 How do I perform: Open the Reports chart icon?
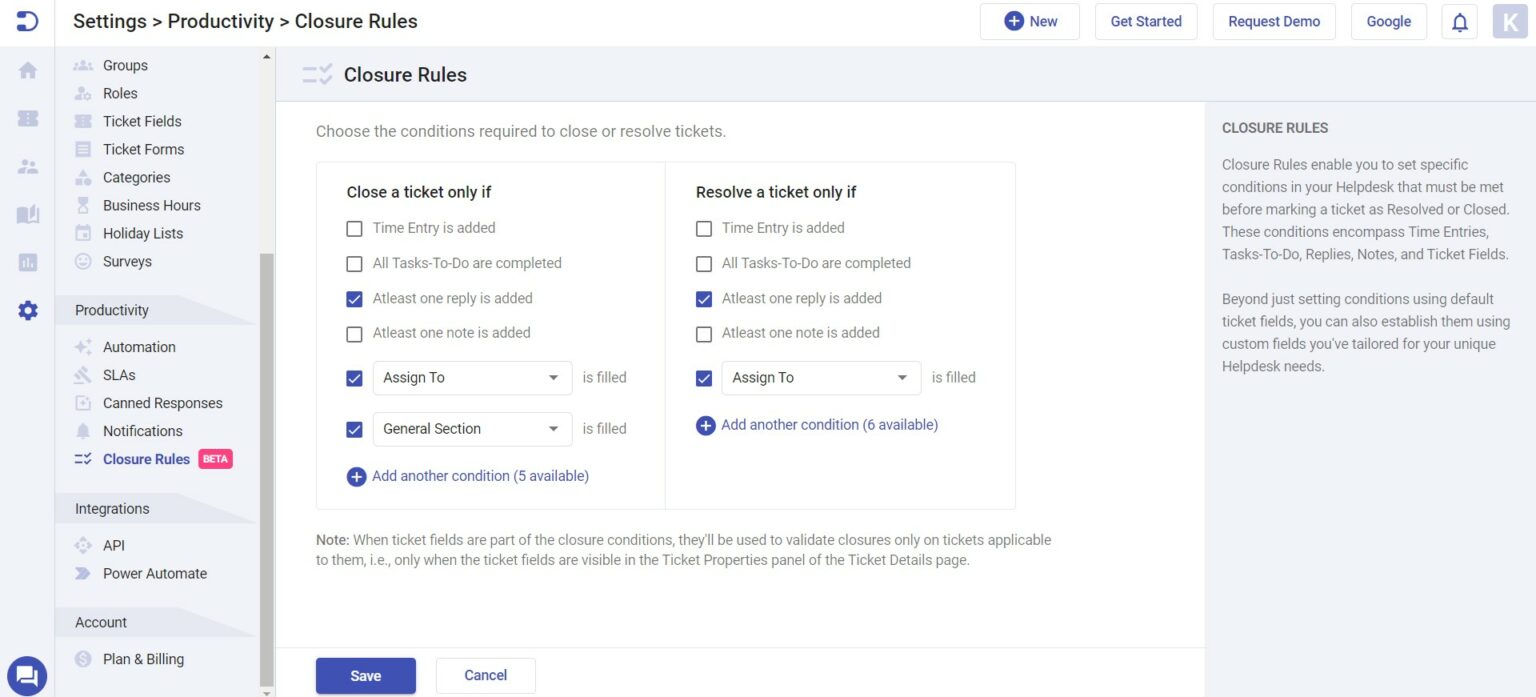(28, 262)
